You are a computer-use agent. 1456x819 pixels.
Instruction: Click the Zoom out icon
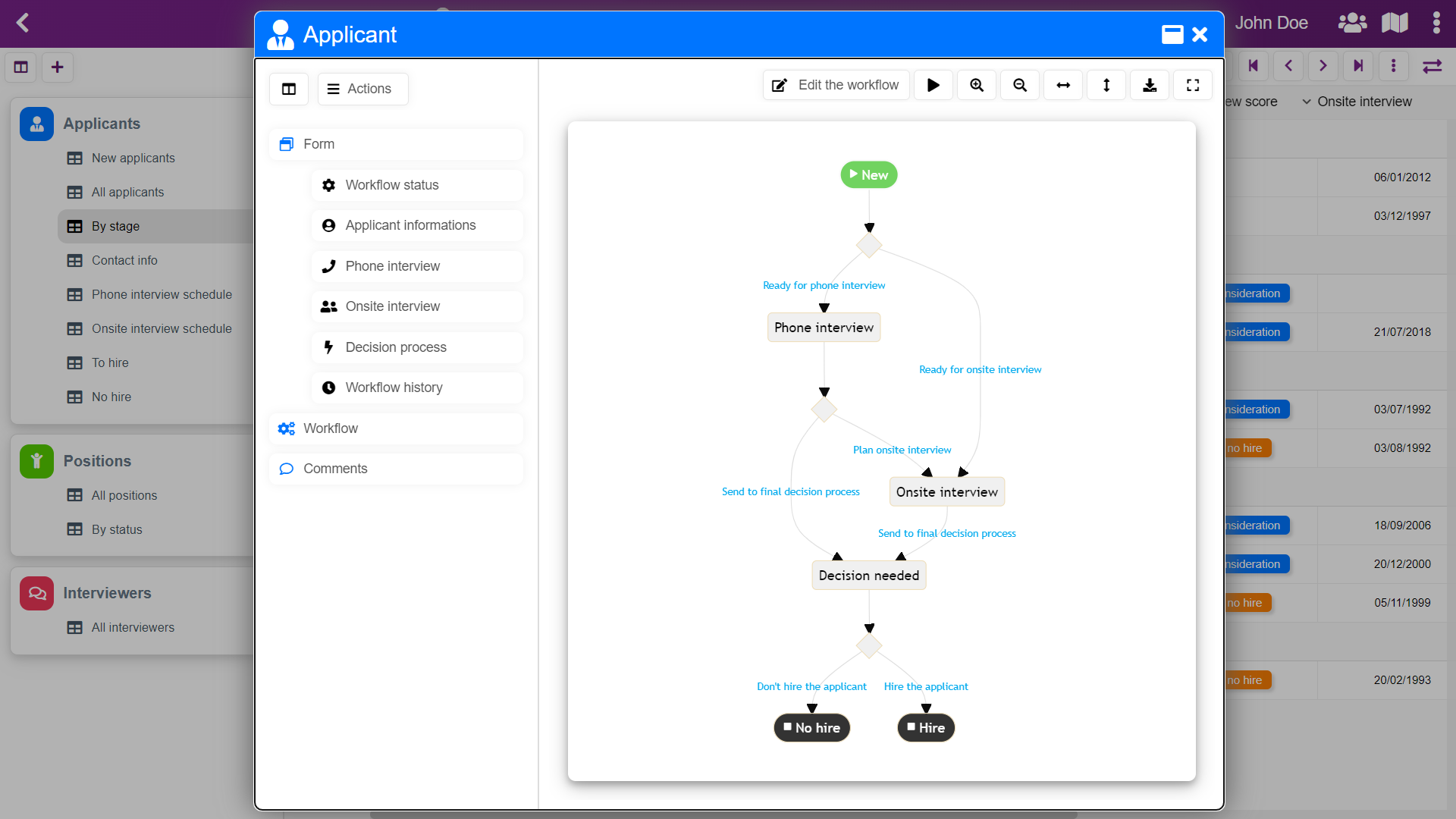1019,85
